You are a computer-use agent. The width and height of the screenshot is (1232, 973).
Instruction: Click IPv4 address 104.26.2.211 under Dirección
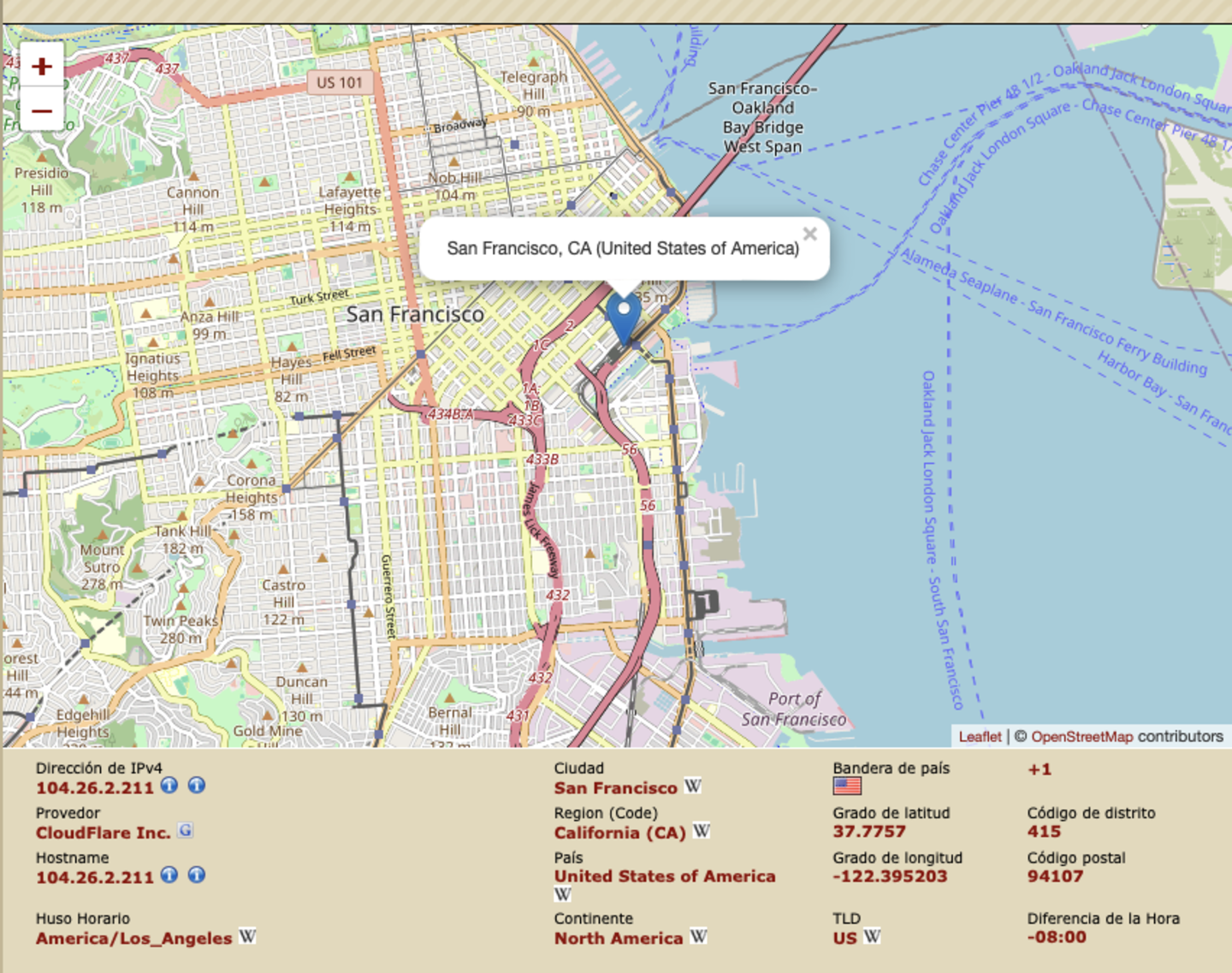tap(95, 788)
